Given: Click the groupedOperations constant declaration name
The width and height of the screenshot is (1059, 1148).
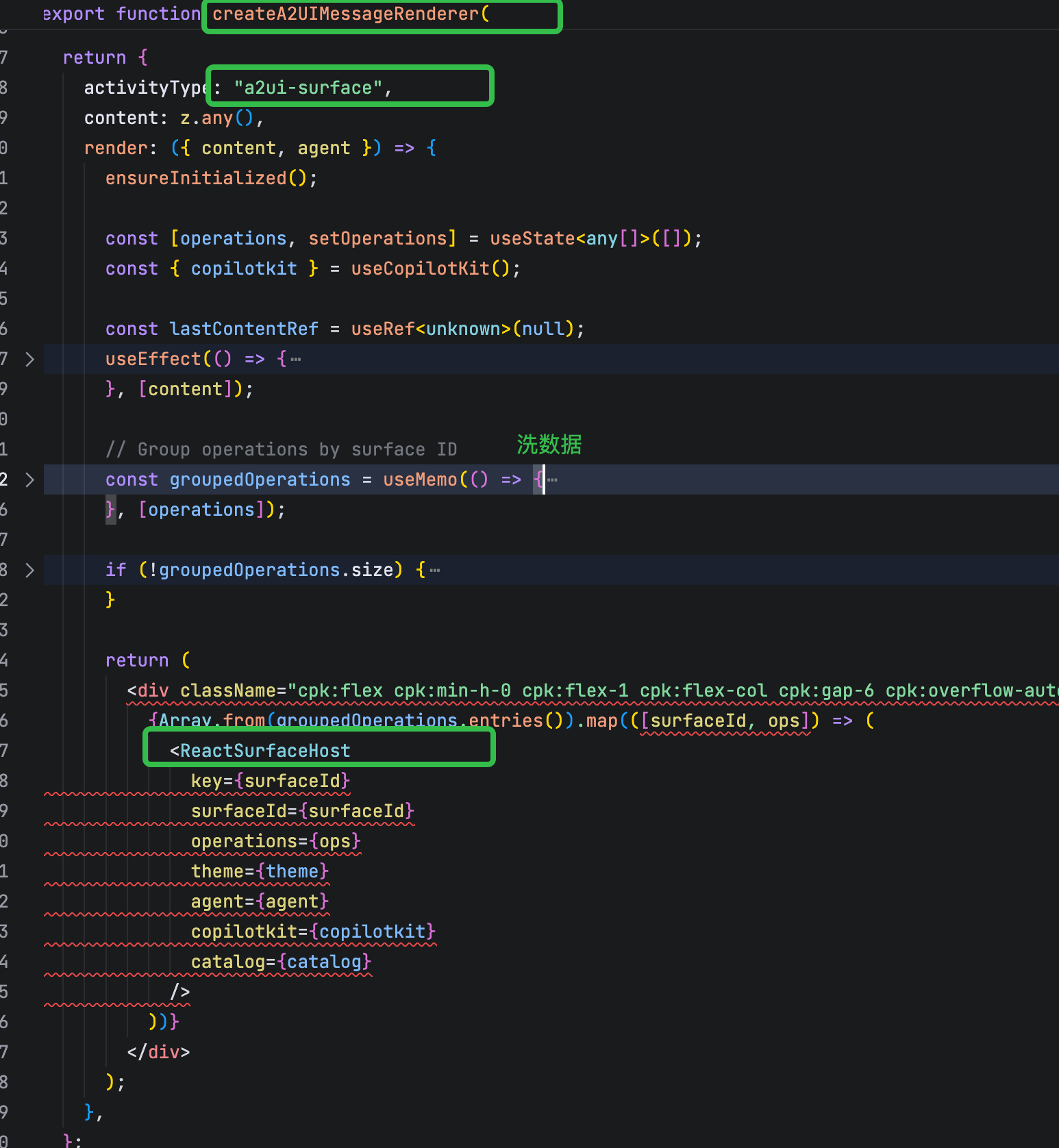Looking at the screenshot, I should tap(260, 479).
